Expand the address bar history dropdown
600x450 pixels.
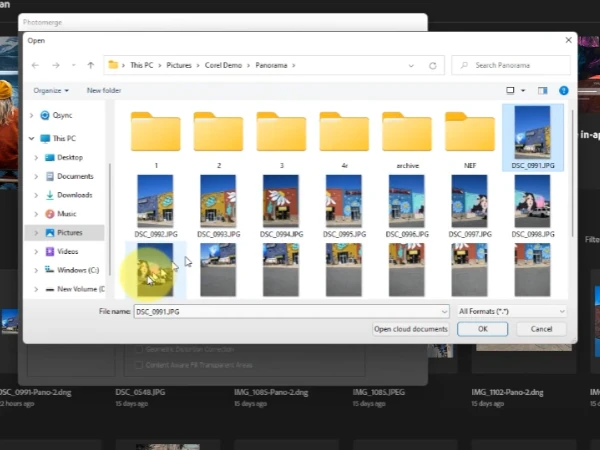411,66
